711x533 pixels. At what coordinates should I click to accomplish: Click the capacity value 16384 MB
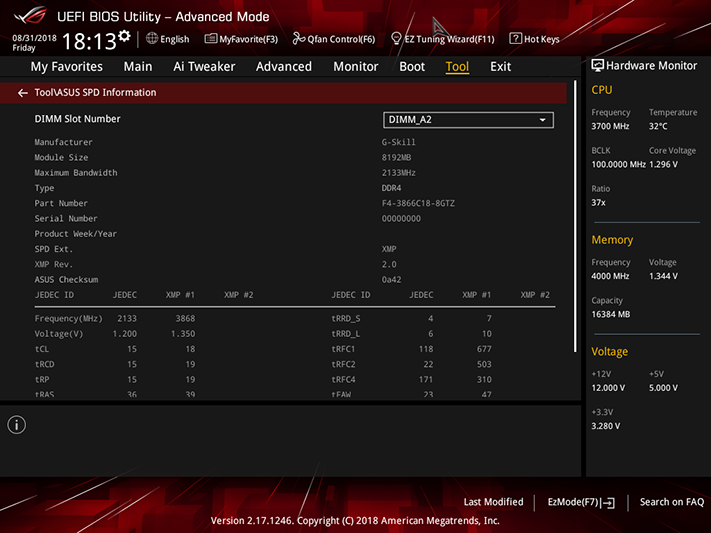click(610, 314)
